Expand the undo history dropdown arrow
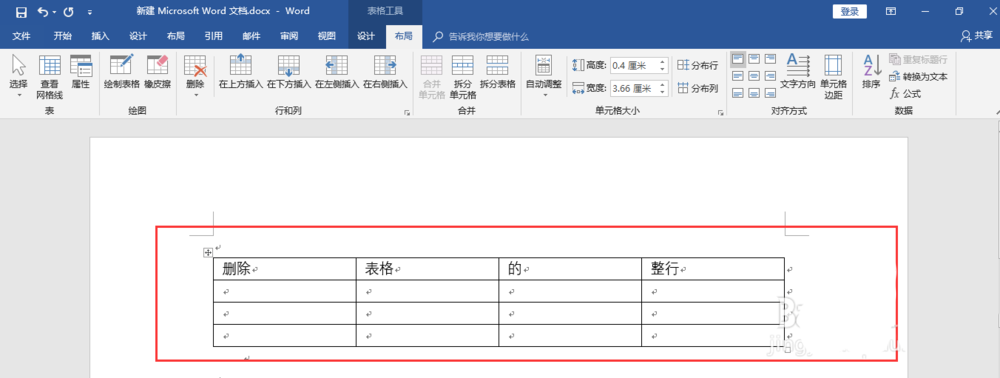Viewport: 1000px width, 378px height. point(54,12)
